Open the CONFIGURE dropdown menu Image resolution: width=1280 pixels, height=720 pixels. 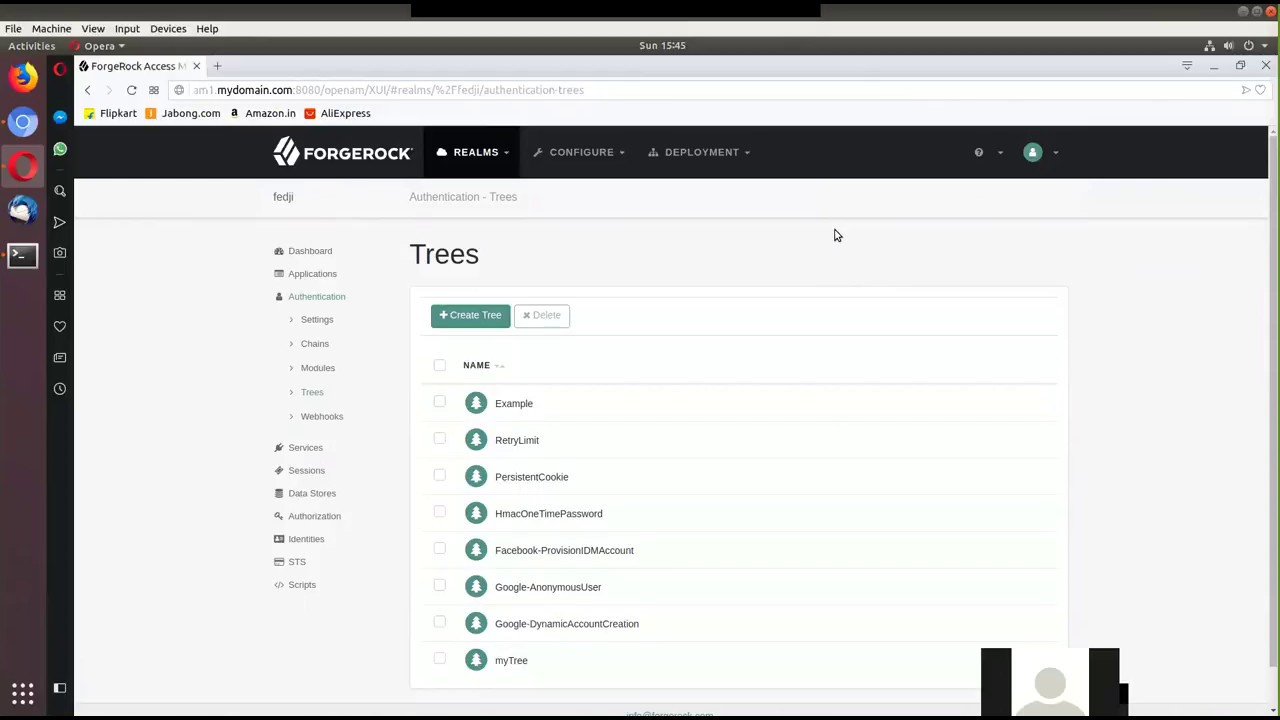pos(579,152)
